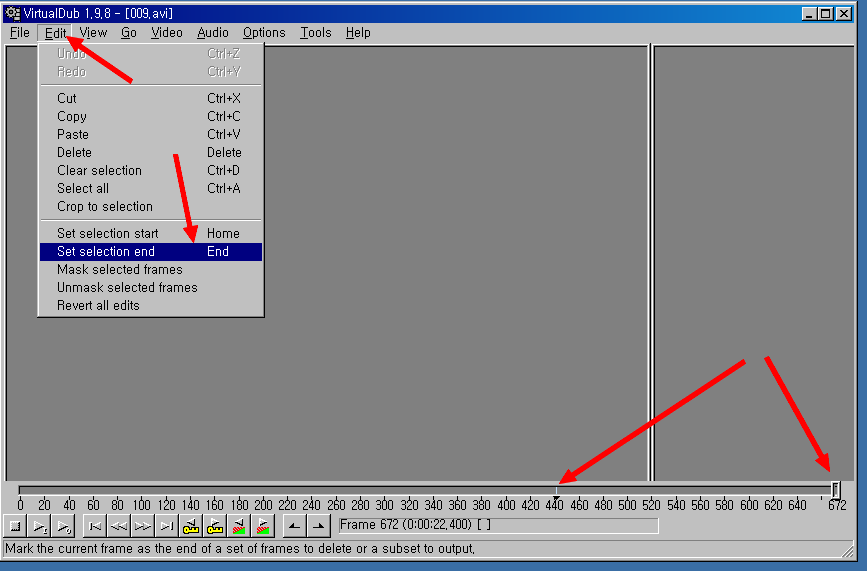Click the status bar help message
The image size is (867, 571).
(x=240, y=549)
